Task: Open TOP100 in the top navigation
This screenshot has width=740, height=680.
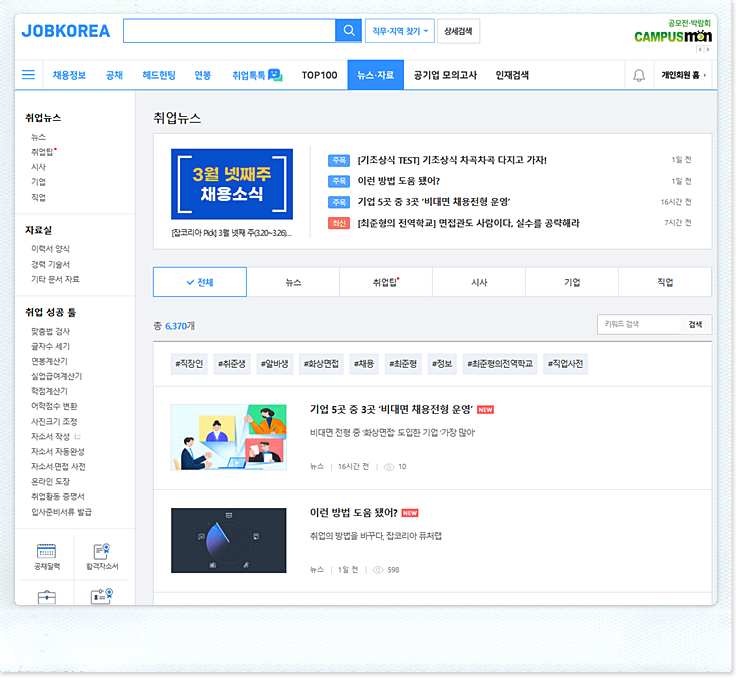Action: click(x=320, y=75)
